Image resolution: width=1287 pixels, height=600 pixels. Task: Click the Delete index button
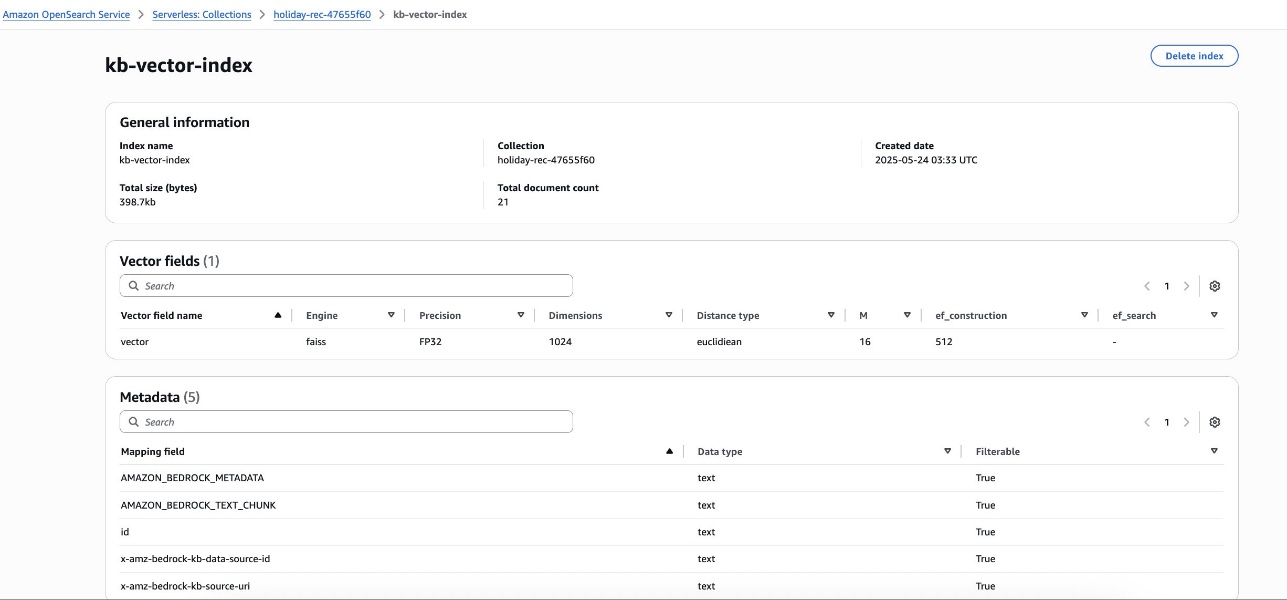1194,56
